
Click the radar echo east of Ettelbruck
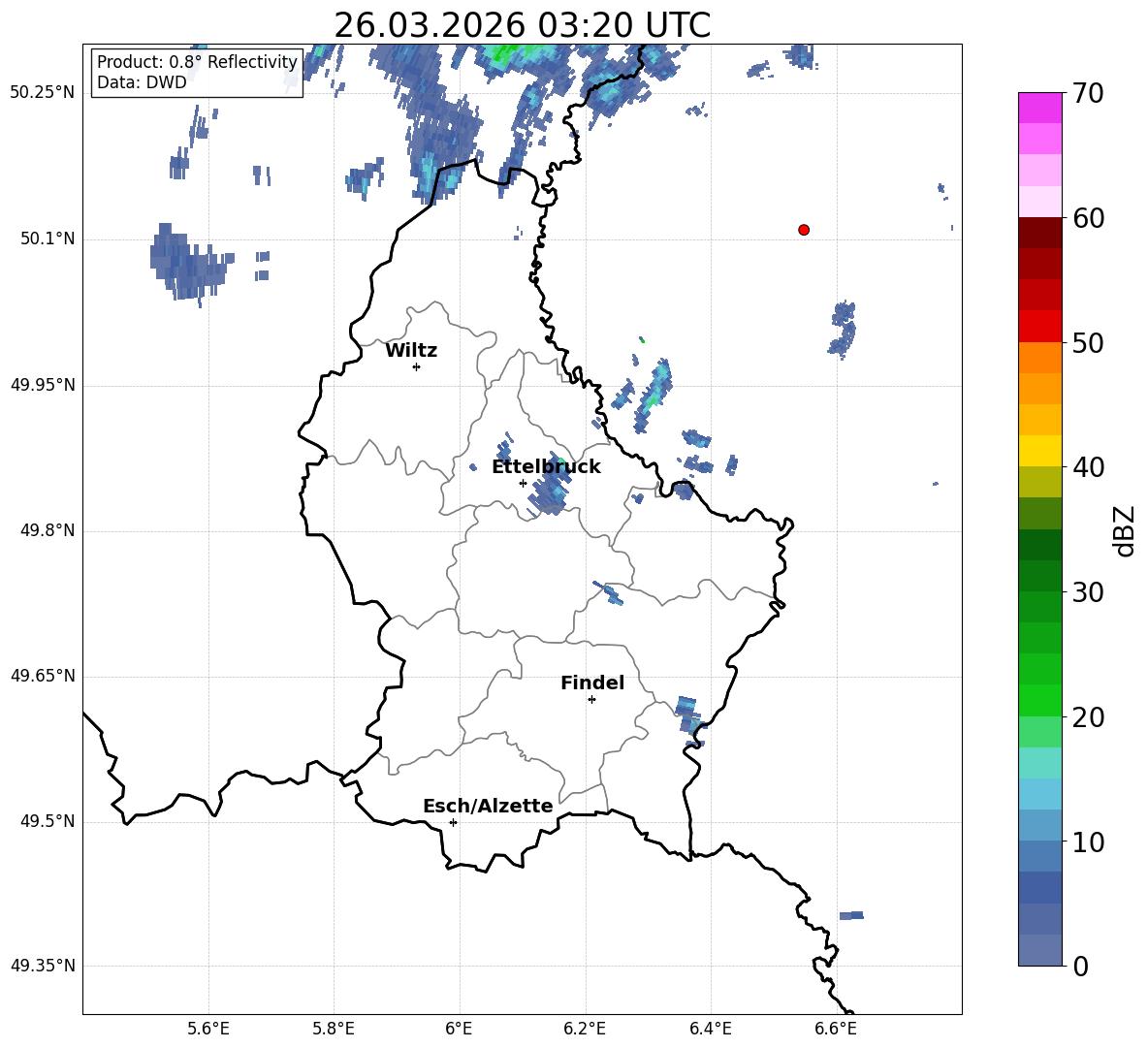point(551,485)
